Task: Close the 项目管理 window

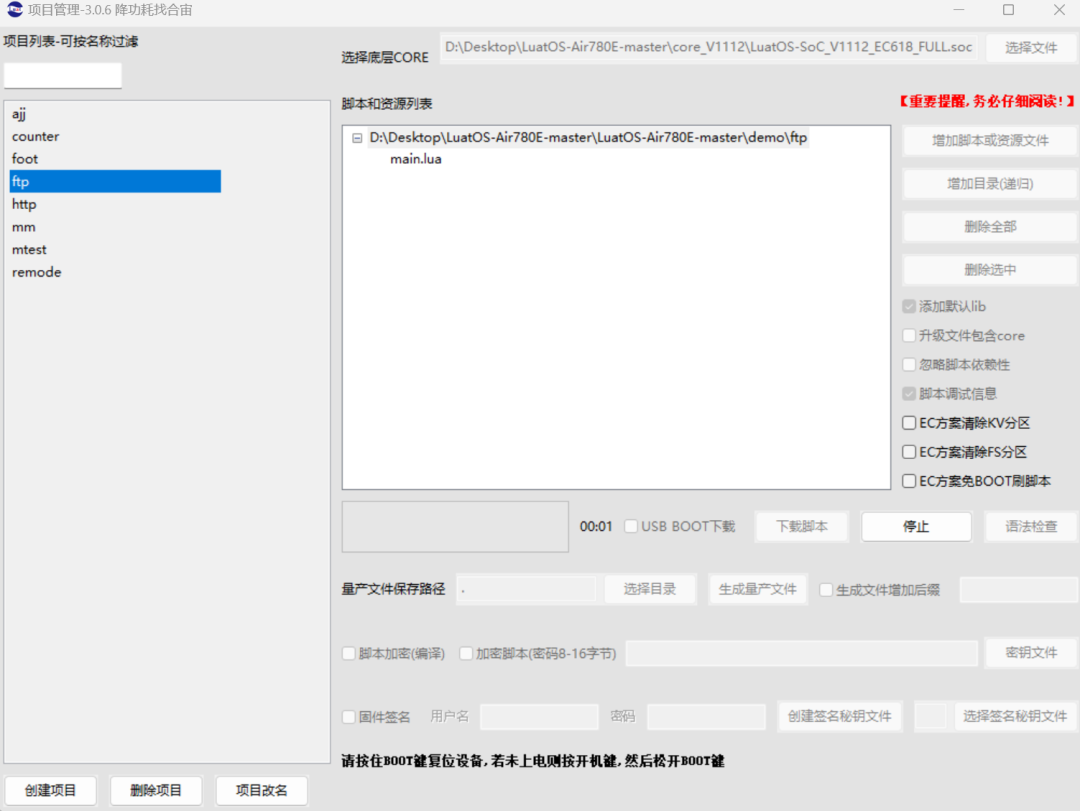Action: 1059,10
